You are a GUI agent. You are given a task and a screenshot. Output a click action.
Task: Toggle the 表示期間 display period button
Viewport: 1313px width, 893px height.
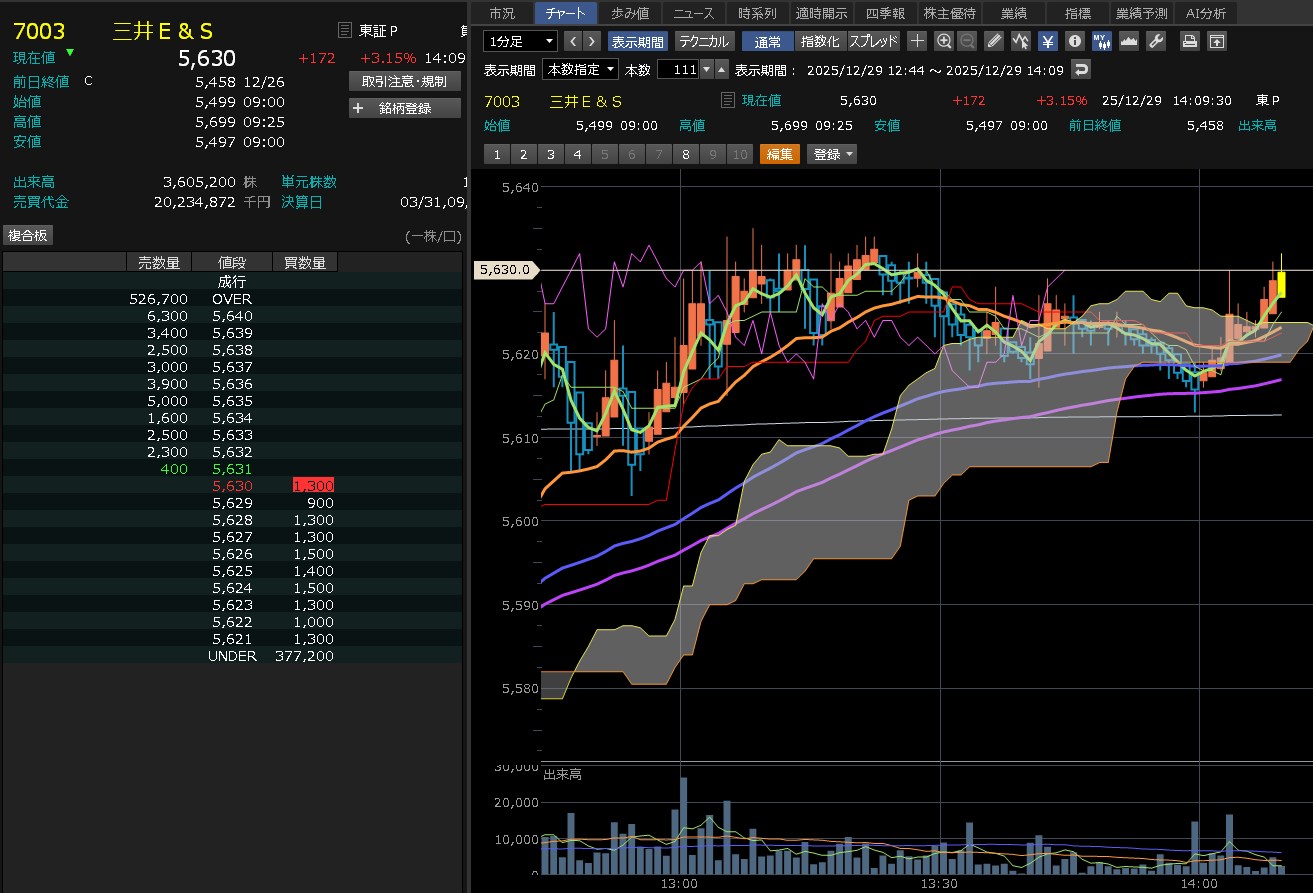637,41
